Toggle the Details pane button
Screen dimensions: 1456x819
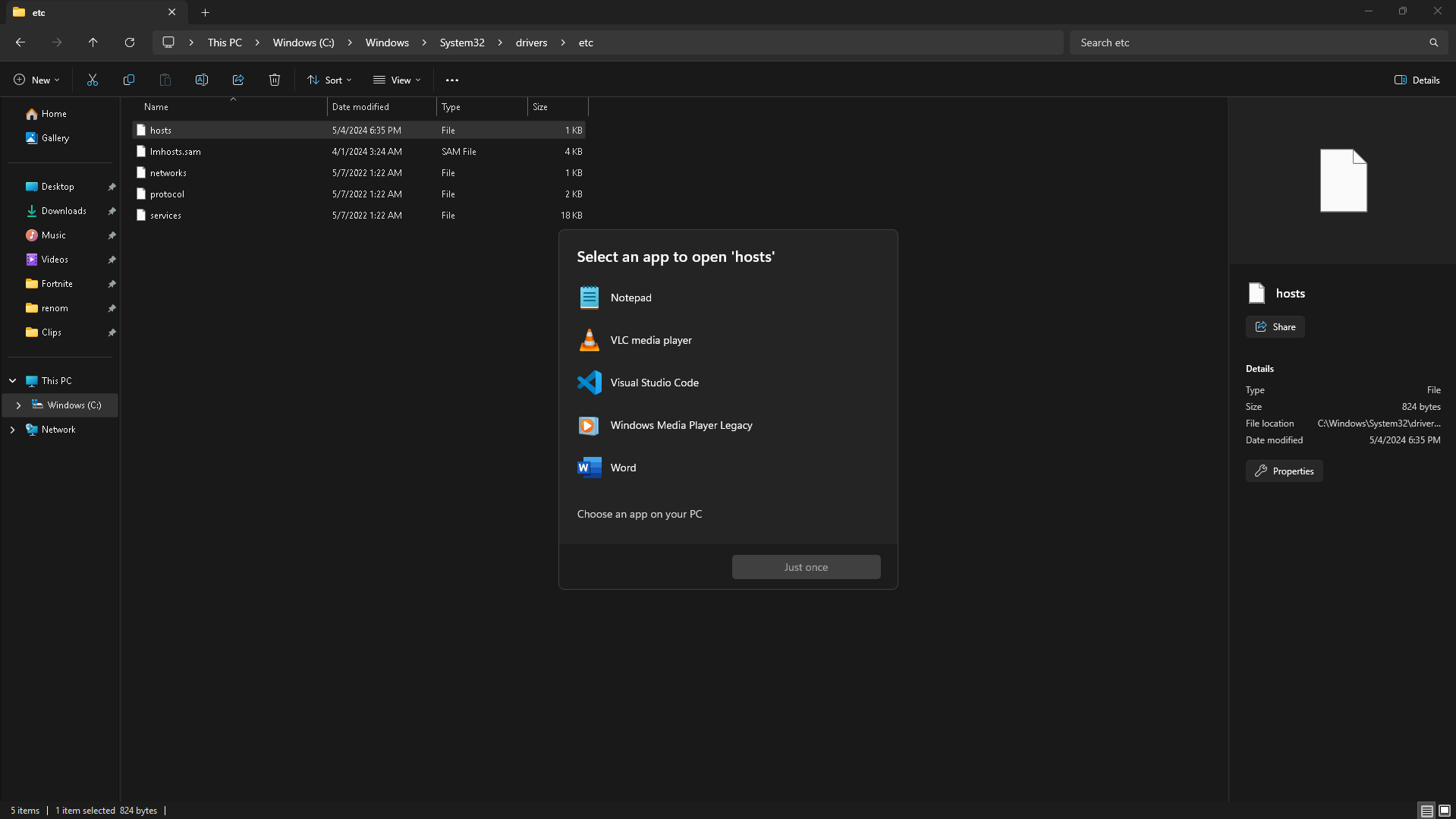1417,80
